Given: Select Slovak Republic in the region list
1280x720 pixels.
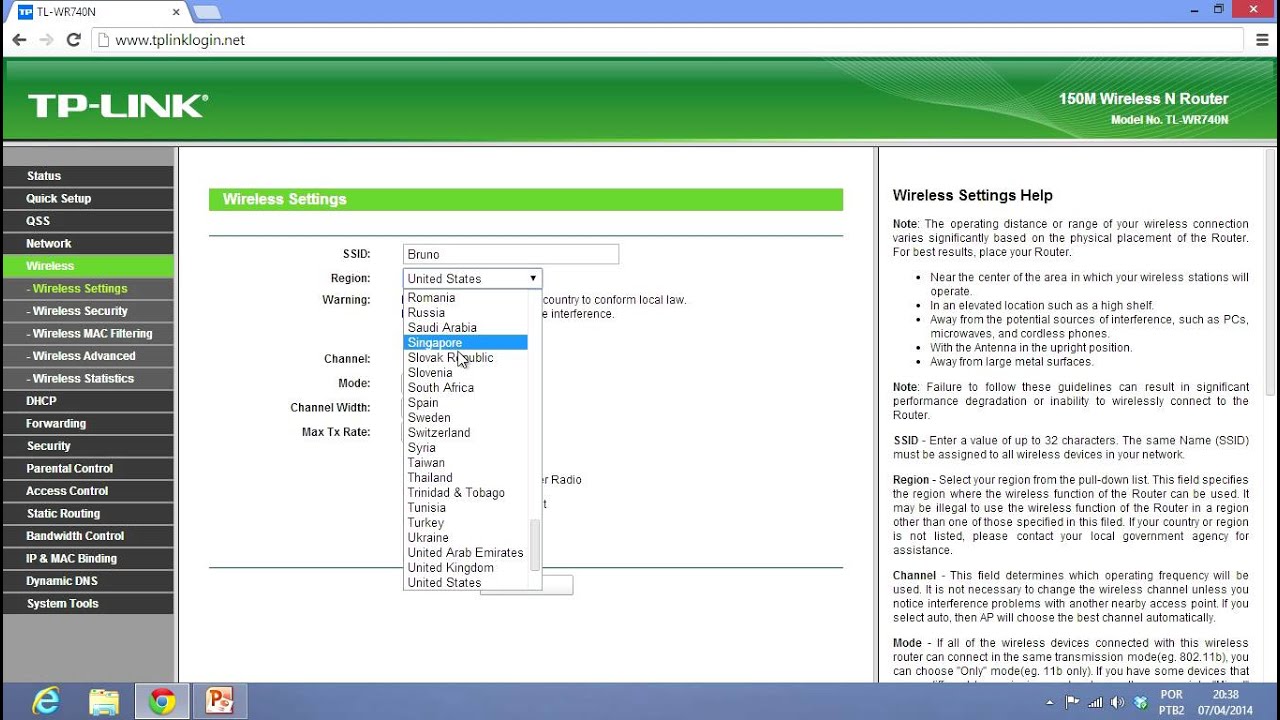Looking at the screenshot, I should (x=465, y=358).
